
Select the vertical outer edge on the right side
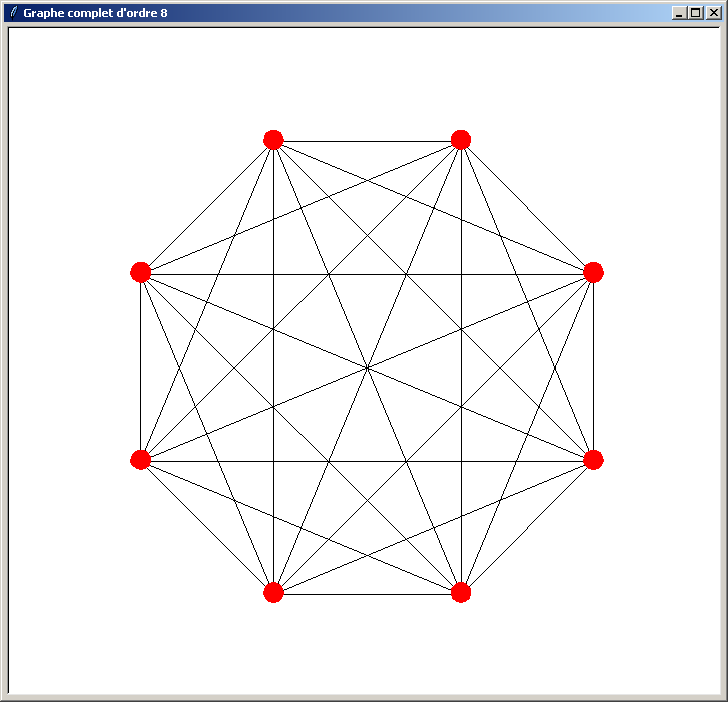point(594,366)
